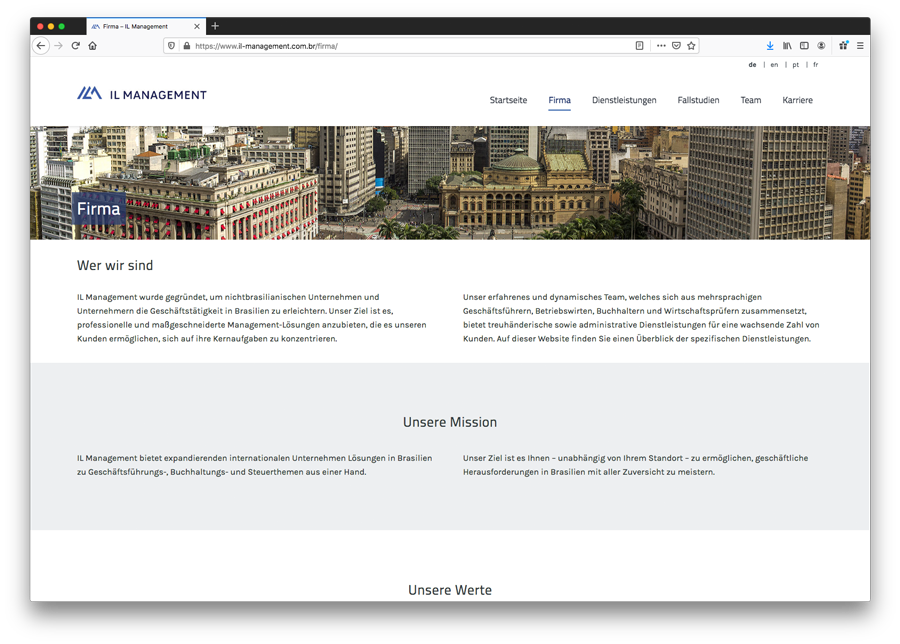Click the Unsere Werte heading
This screenshot has width=900, height=644.
pyautogui.click(x=450, y=590)
